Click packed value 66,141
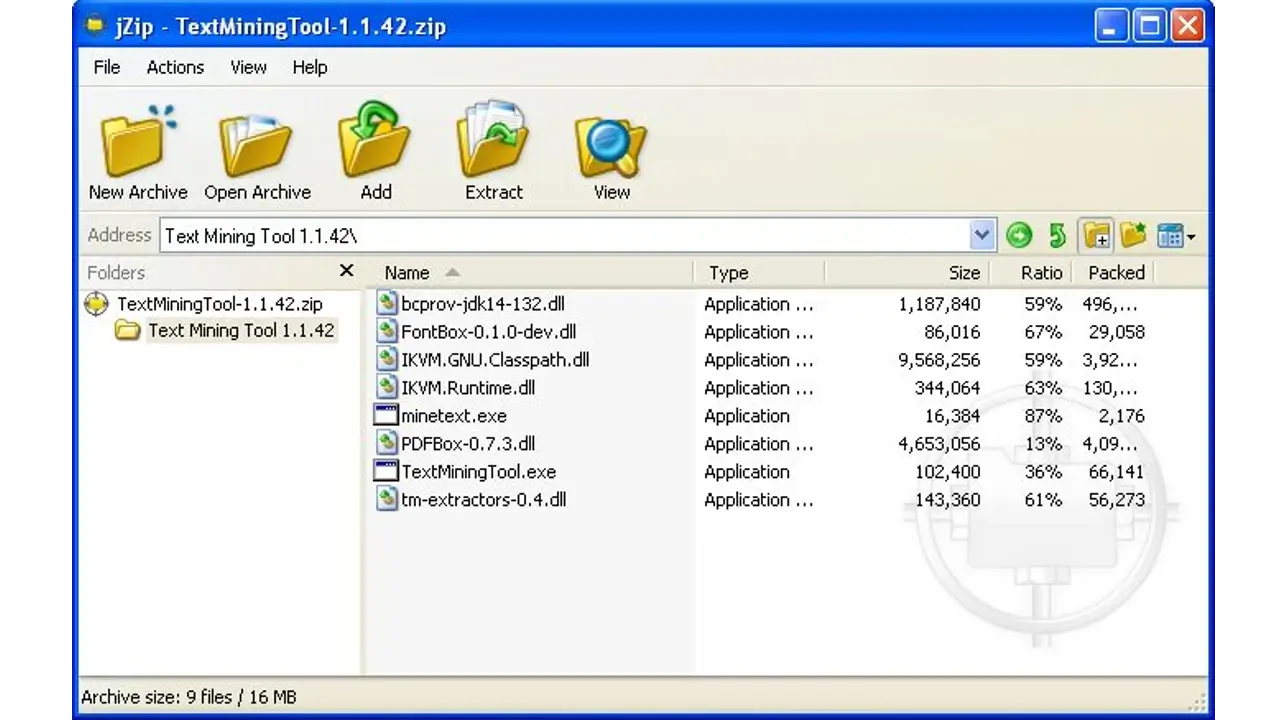The image size is (1280, 720). [x=1116, y=472]
